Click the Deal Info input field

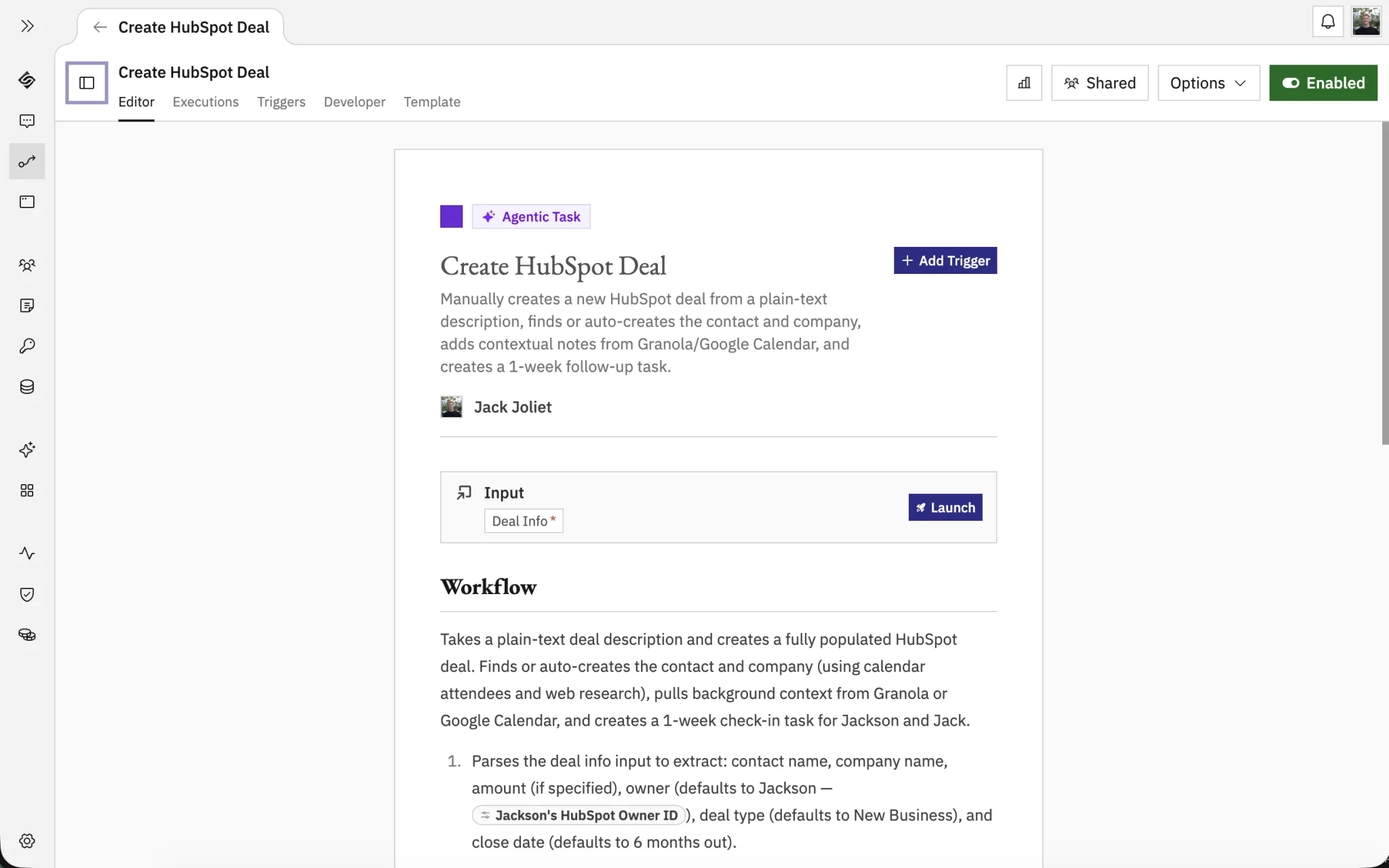(524, 521)
